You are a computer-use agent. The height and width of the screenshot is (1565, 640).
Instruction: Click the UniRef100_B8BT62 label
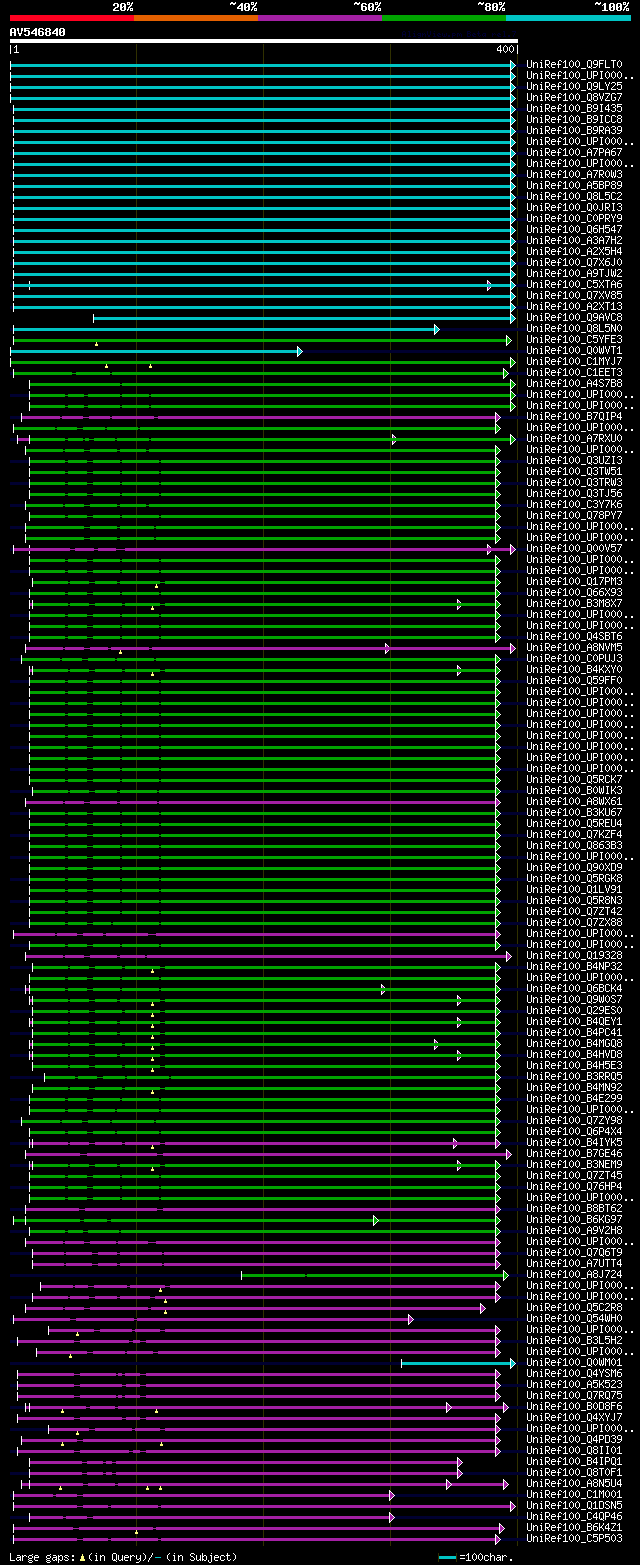point(574,1209)
